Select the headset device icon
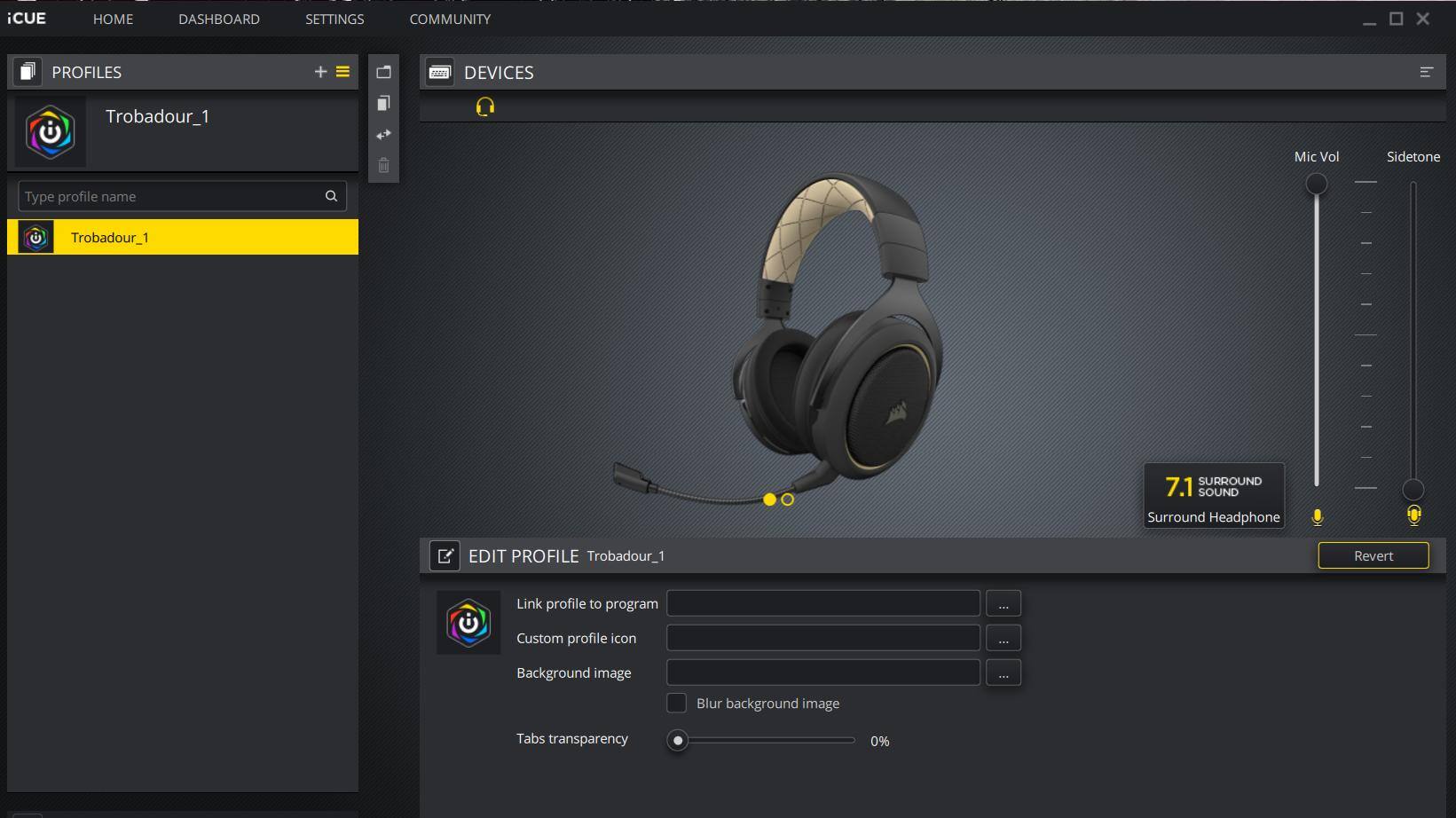 (x=484, y=106)
